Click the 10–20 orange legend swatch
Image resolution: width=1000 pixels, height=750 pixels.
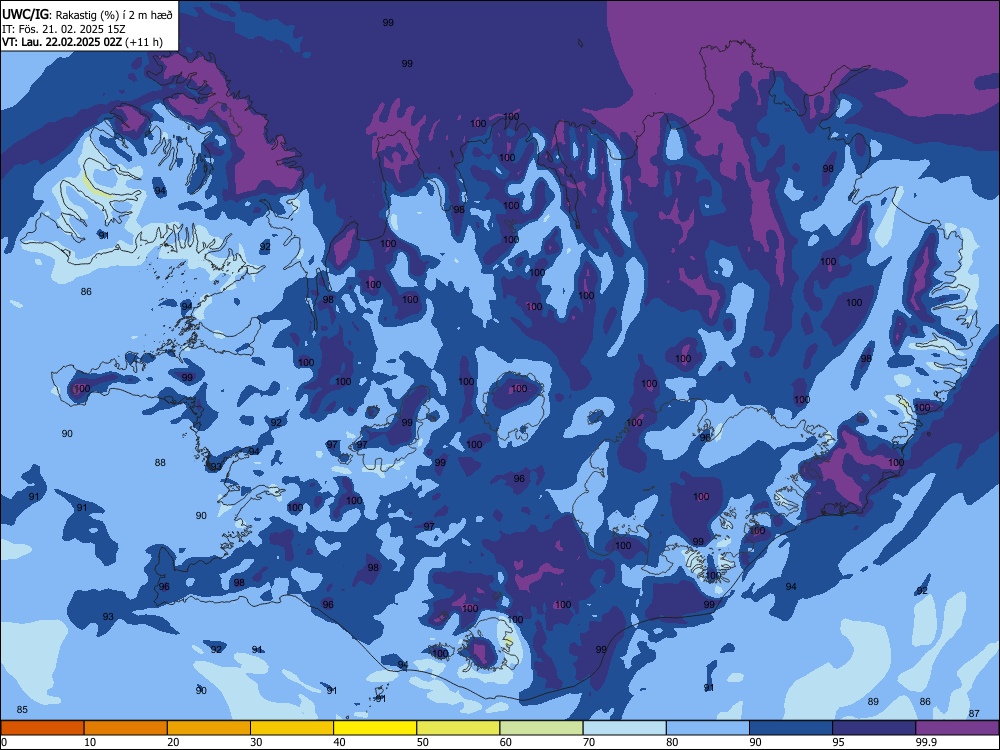pyautogui.click(x=126, y=728)
